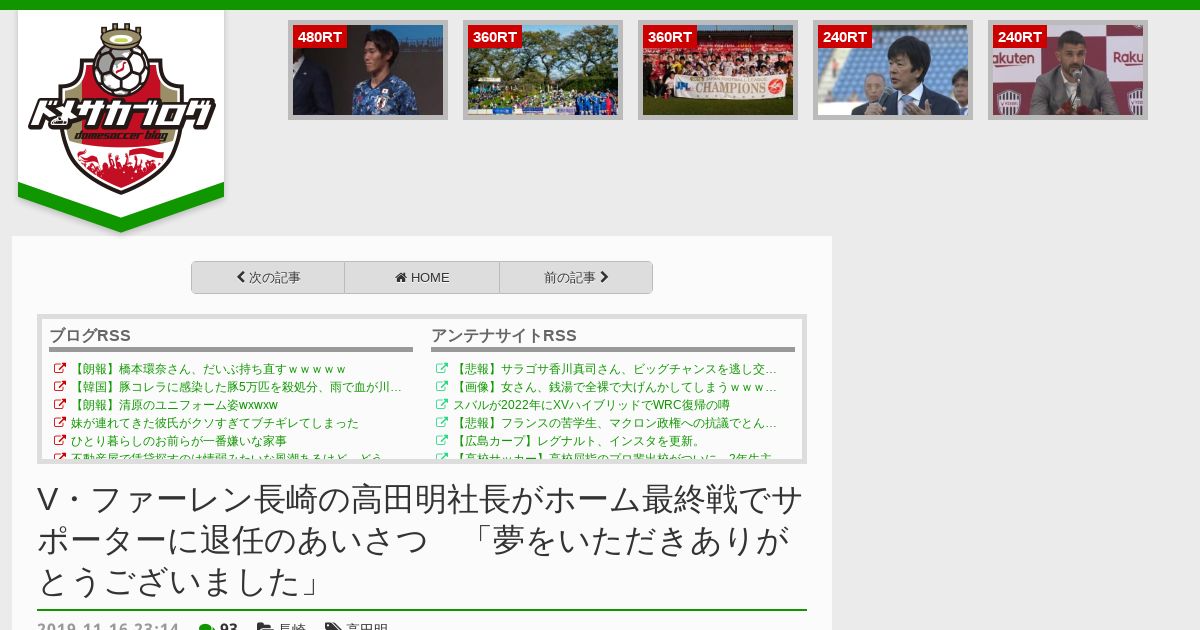This screenshot has height=630, width=1200.
Task: Open link スバルが2022年にXVハイブリッドでWRC復帰の噂
Action: coord(591,405)
